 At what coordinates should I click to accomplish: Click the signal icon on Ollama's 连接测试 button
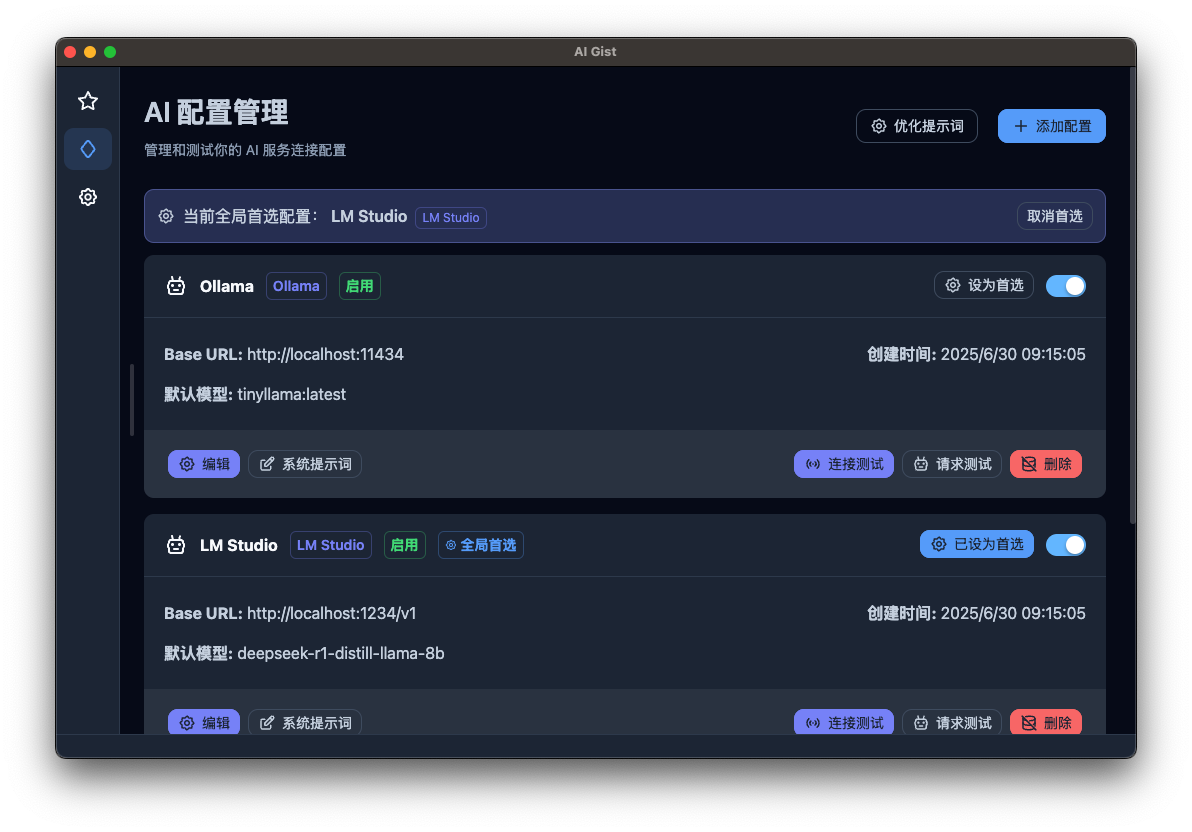click(x=811, y=463)
